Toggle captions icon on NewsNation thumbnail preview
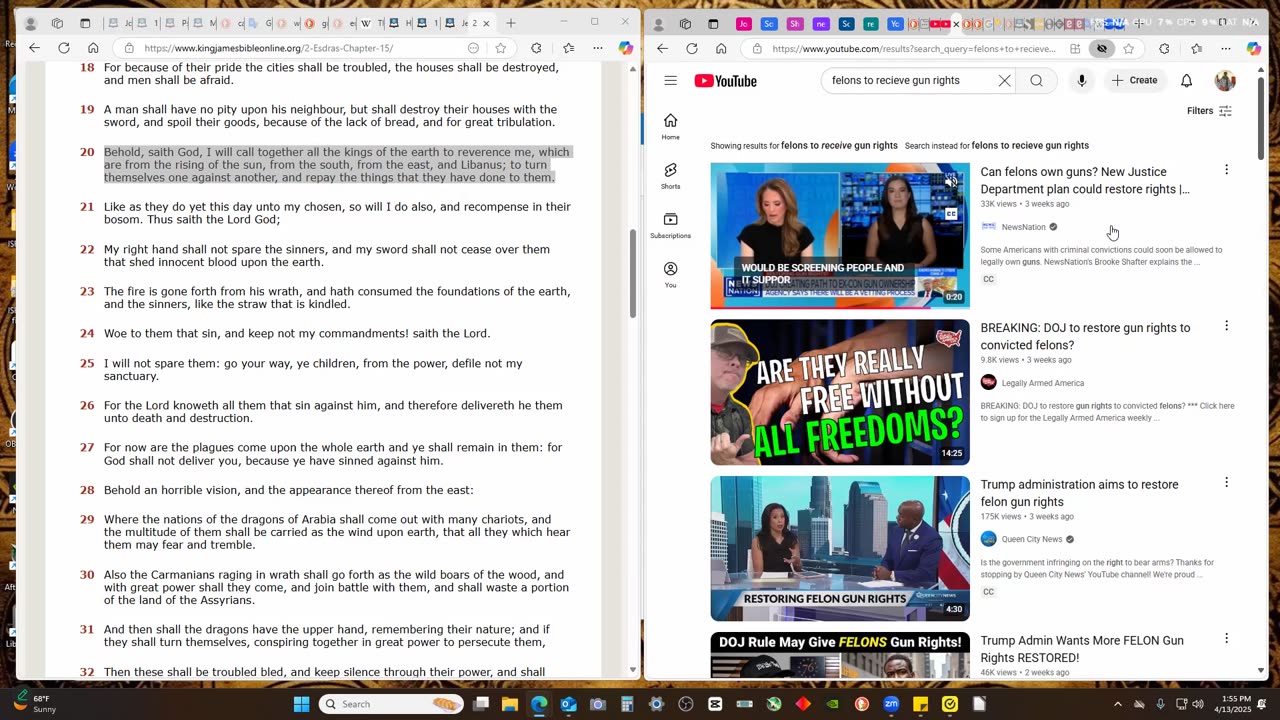1280x720 pixels. coord(951,213)
